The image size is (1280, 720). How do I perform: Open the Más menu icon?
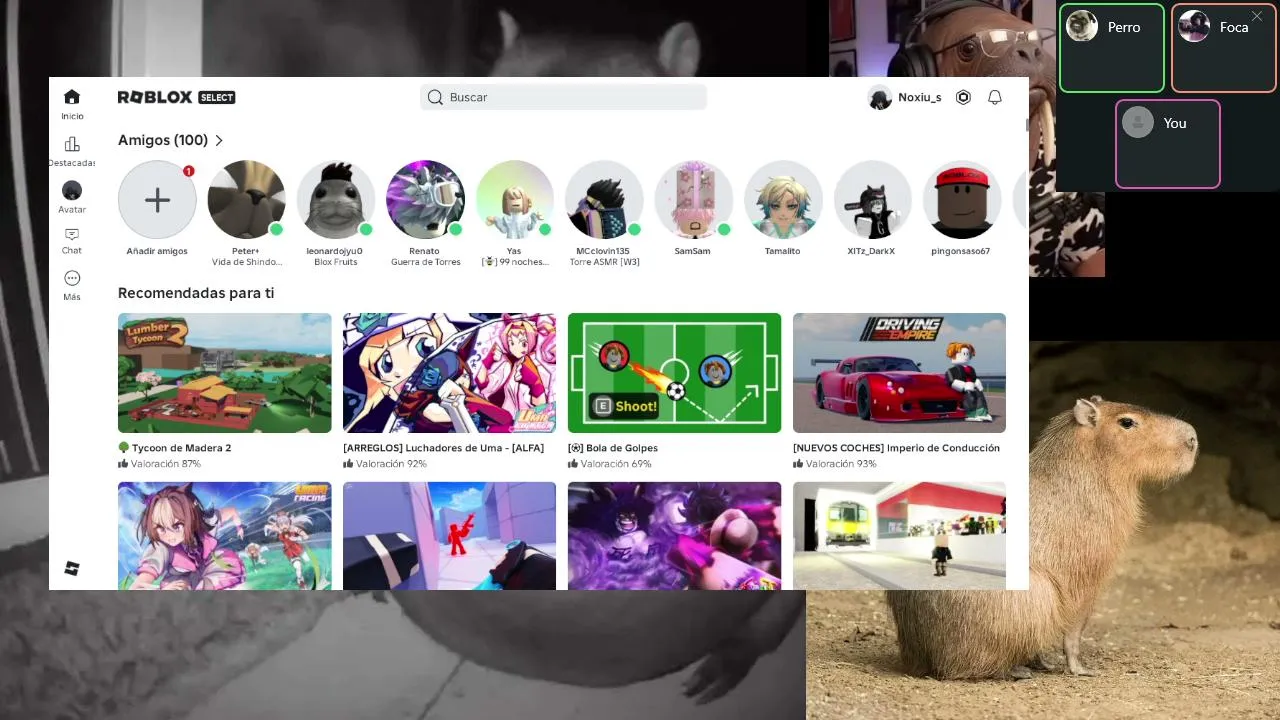(72, 278)
